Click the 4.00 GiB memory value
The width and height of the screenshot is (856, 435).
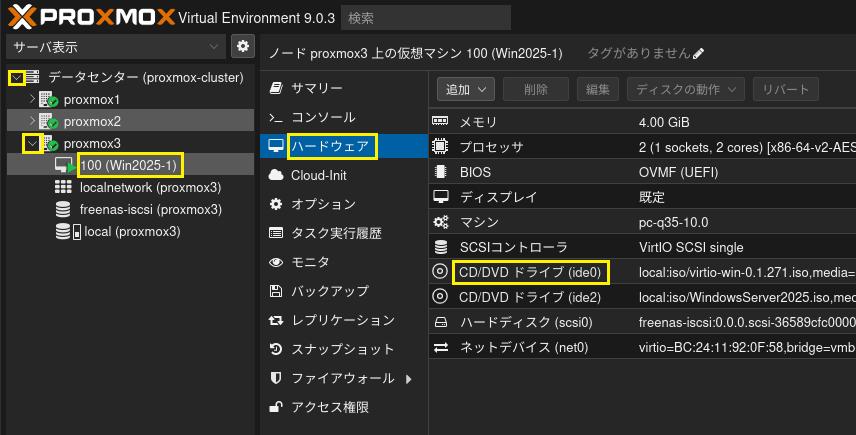coord(664,122)
